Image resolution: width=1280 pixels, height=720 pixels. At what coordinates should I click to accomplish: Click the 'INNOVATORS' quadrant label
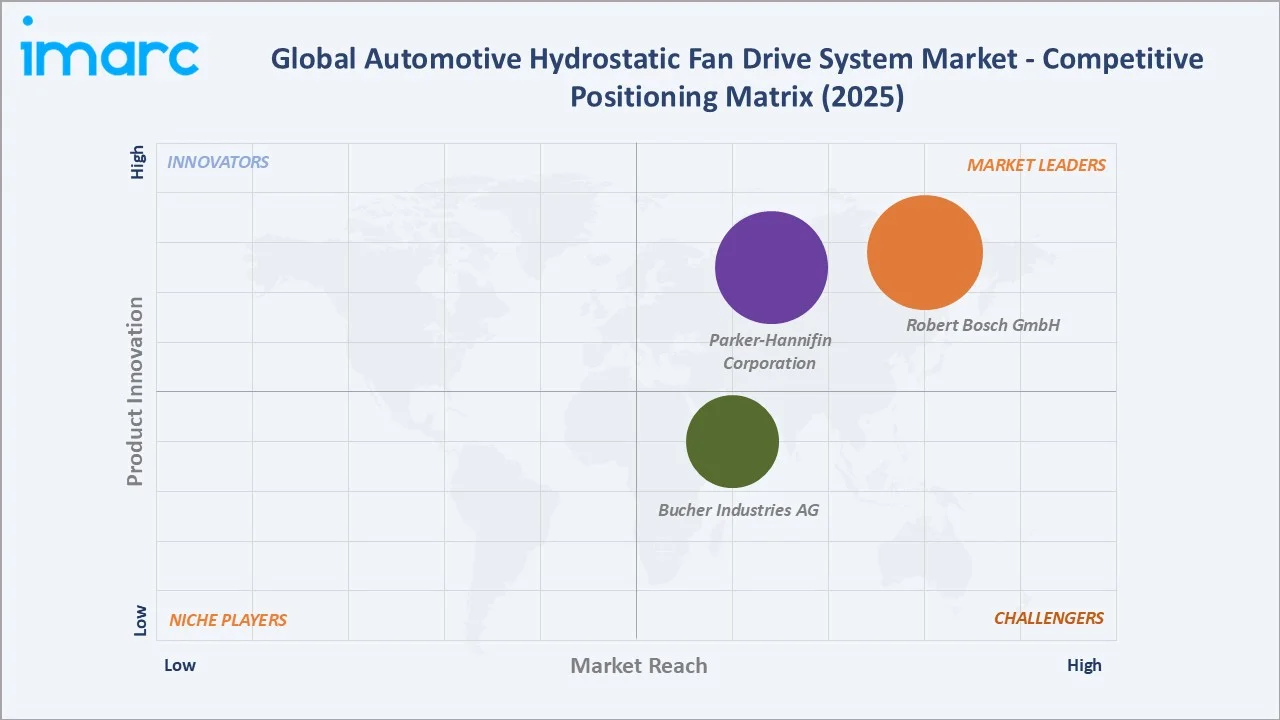click(x=218, y=162)
